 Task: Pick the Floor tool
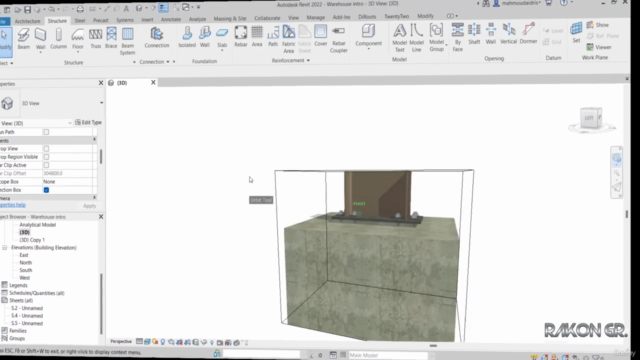pyautogui.click(x=78, y=40)
